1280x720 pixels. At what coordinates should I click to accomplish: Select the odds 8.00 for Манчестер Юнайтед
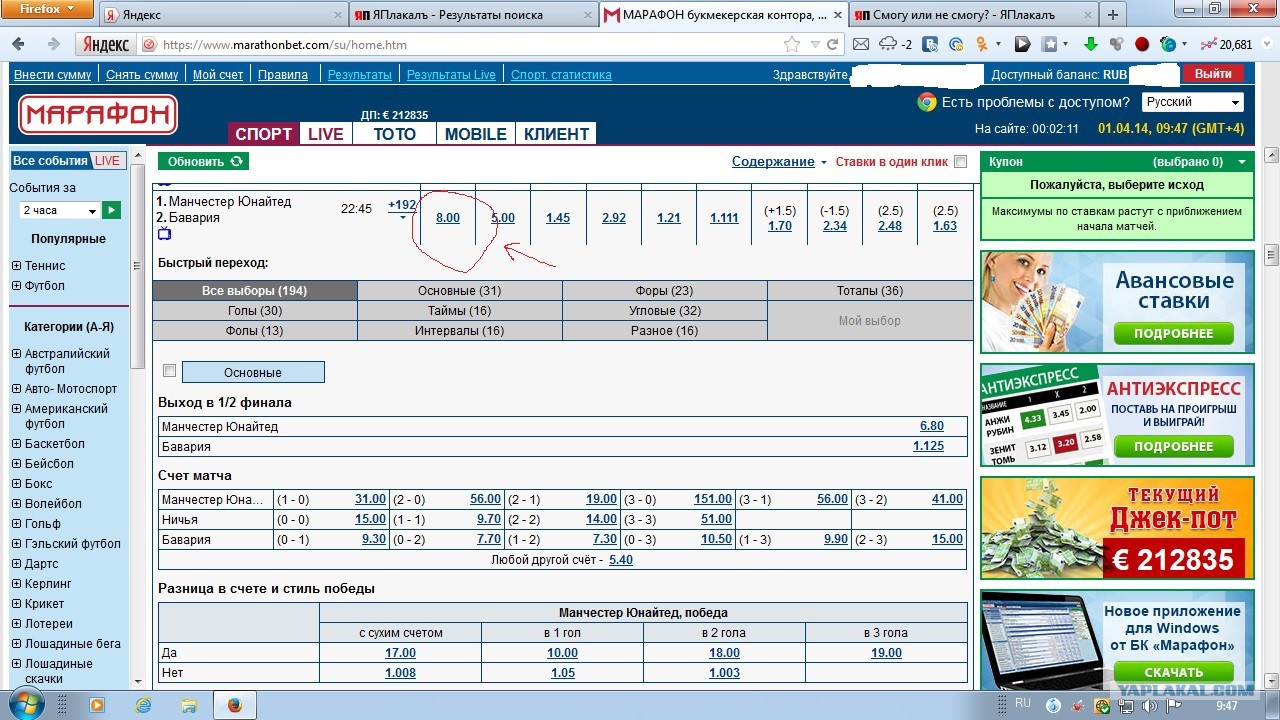tap(448, 218)
